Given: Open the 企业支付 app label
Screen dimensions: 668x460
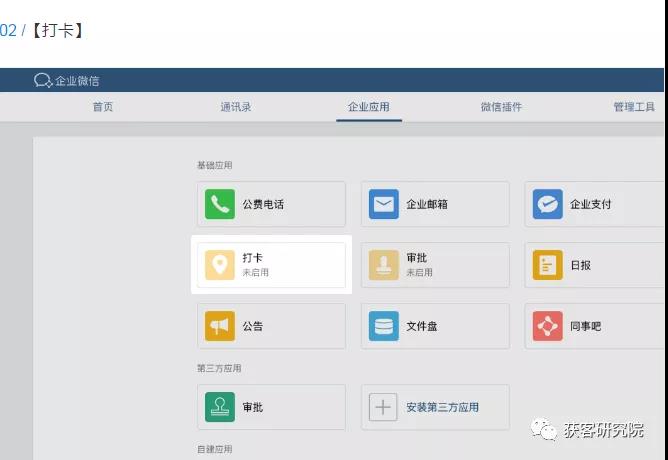Looking at the screenshot, I should tap(591, 204).
